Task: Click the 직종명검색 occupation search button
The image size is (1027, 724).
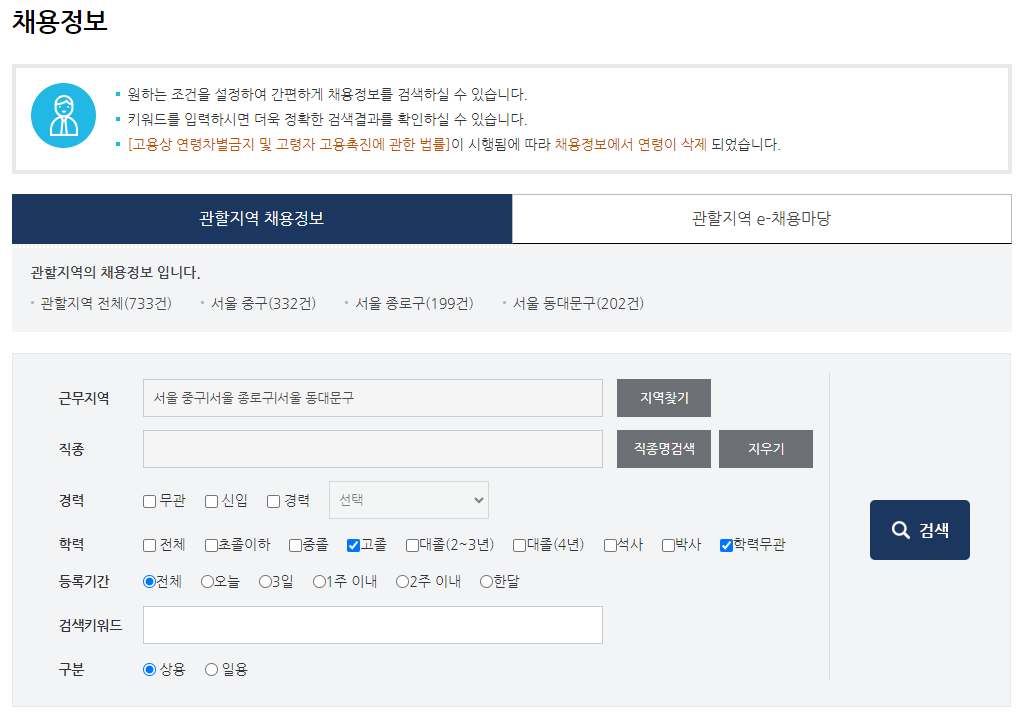Action: pos(664,448)
